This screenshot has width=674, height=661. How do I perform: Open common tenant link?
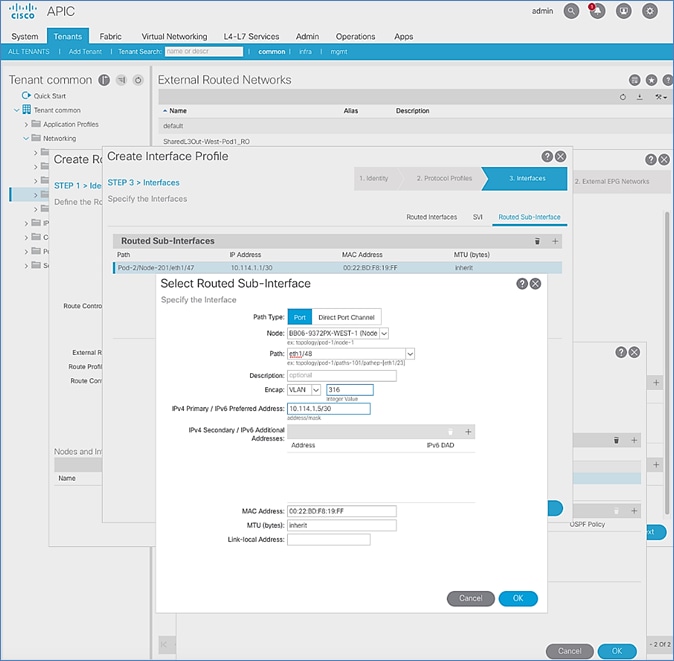272,52
